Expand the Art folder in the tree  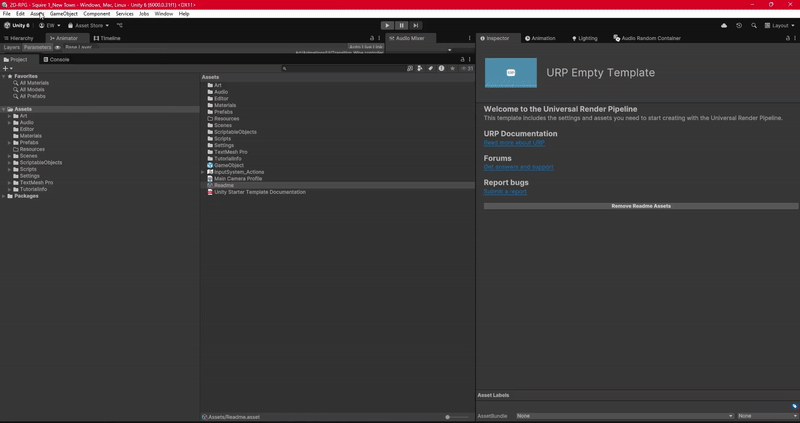tap(9, 116)
